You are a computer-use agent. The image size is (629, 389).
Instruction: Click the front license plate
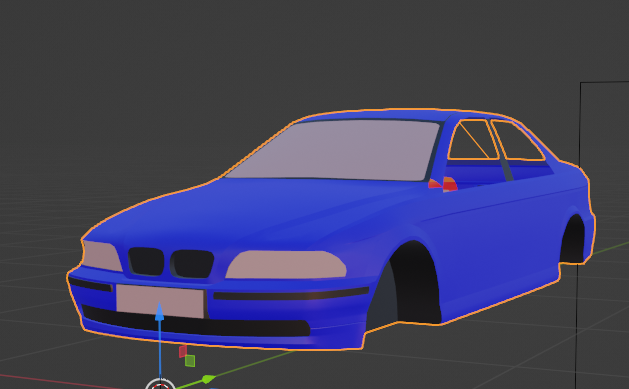pyautogui.click(x=160, y=301)
